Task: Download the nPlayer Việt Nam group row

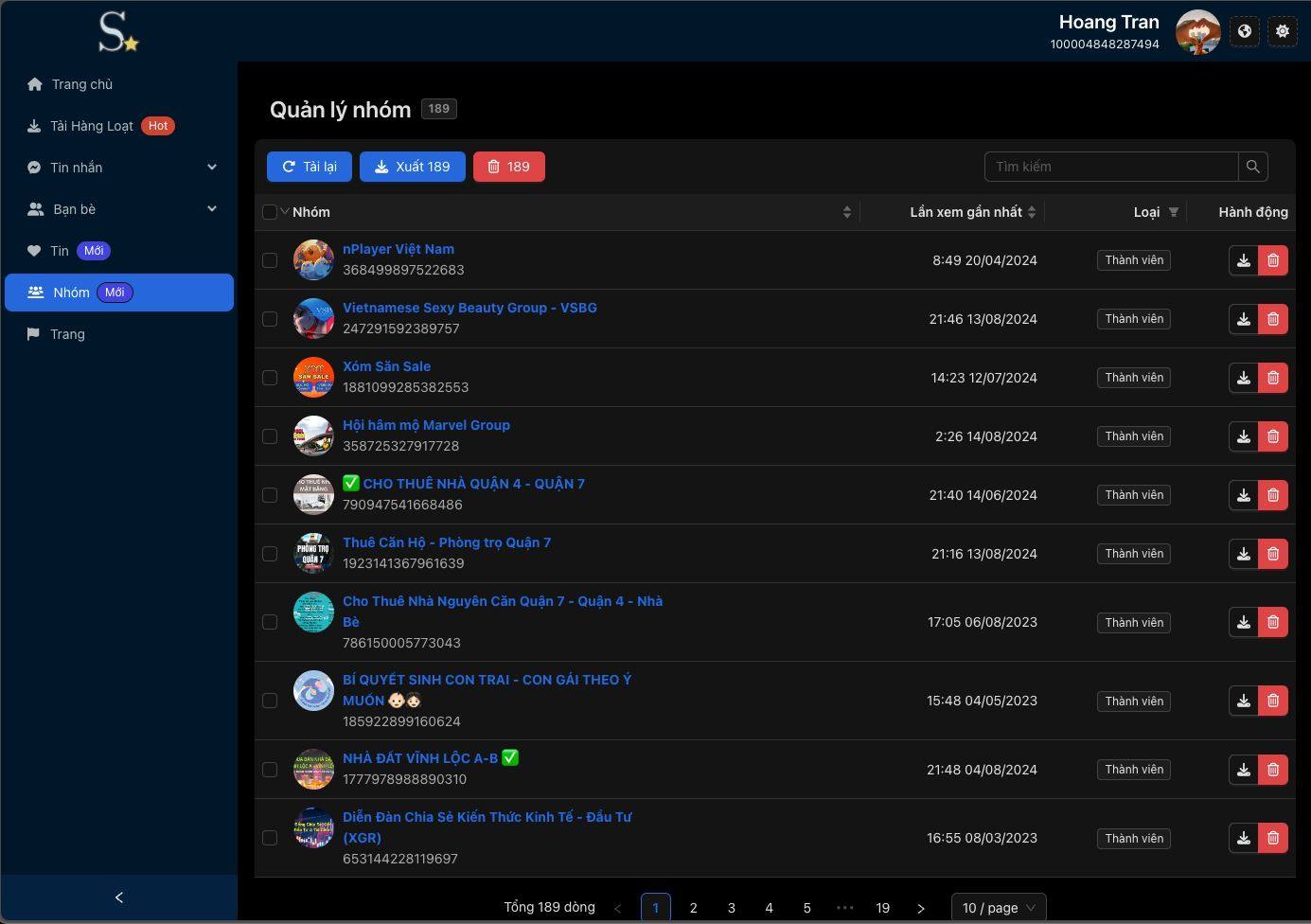Action: click(1244, 260)
